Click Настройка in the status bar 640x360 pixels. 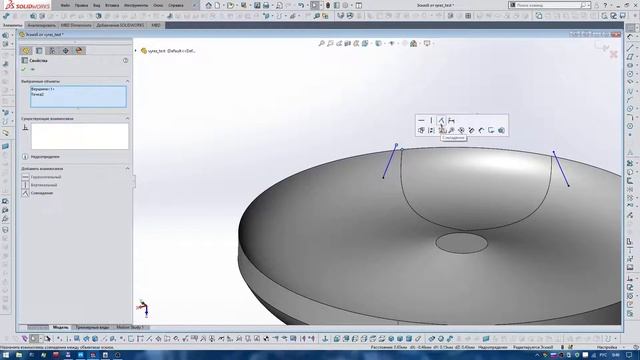(607, 347)
